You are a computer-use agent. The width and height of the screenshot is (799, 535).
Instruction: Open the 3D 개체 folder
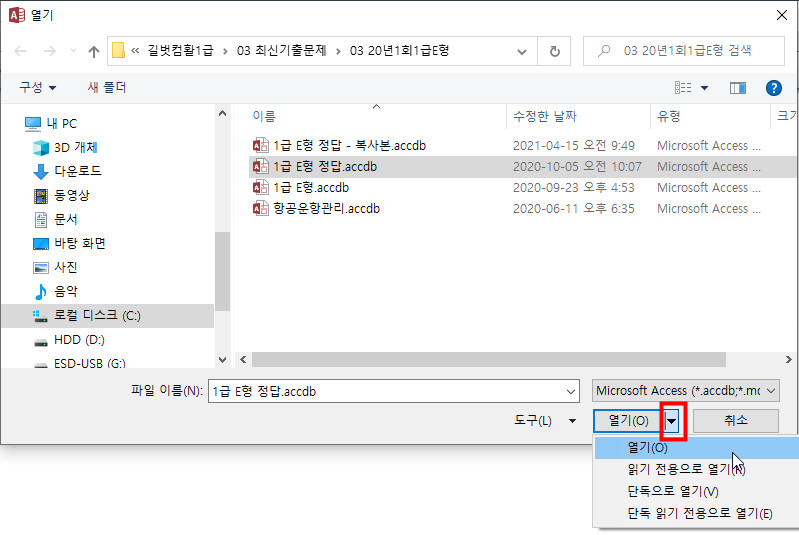tap(75, 147)
